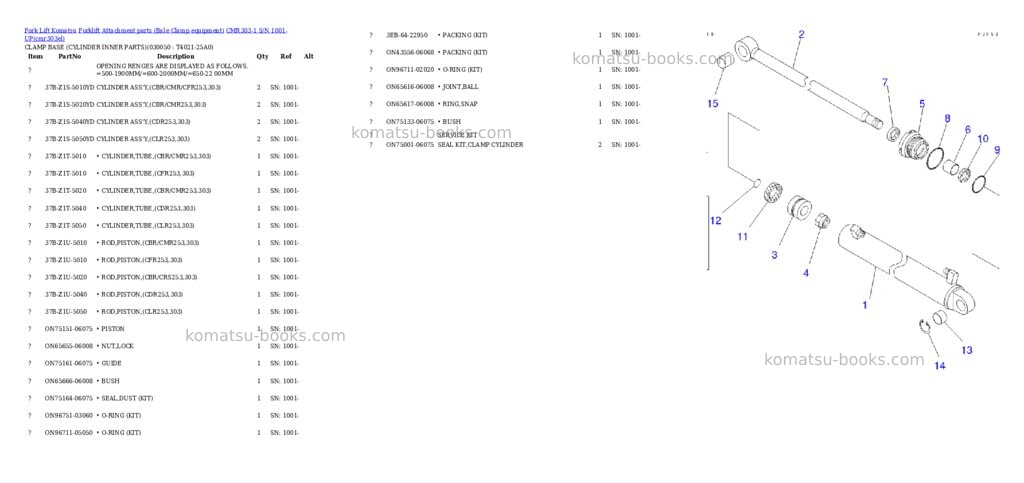Click callout number 11 in the diagram
The image size is (1024, 483).
pos(743,237)
